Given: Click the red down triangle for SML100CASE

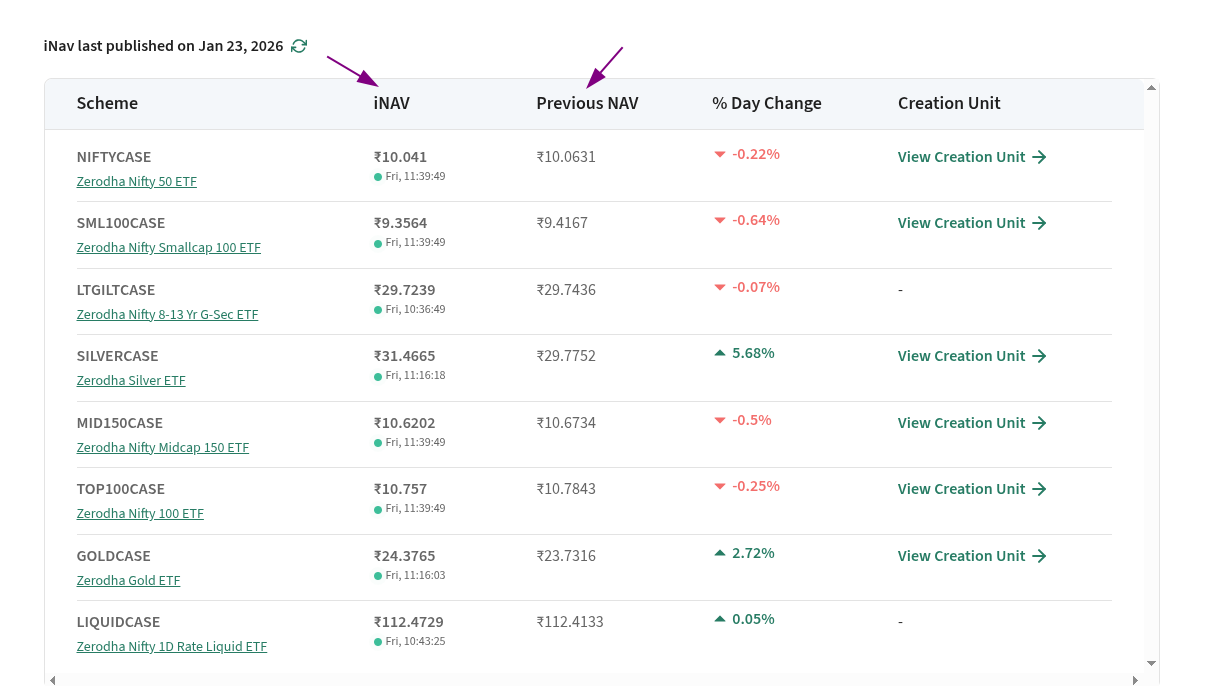Looking at the screenshot, I should click(719, 220).
